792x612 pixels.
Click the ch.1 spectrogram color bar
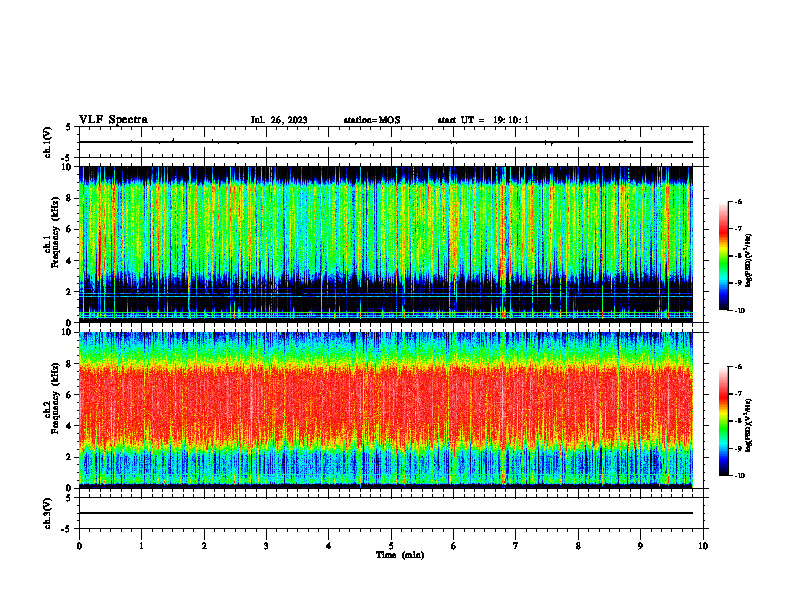[x=723, y=256]
